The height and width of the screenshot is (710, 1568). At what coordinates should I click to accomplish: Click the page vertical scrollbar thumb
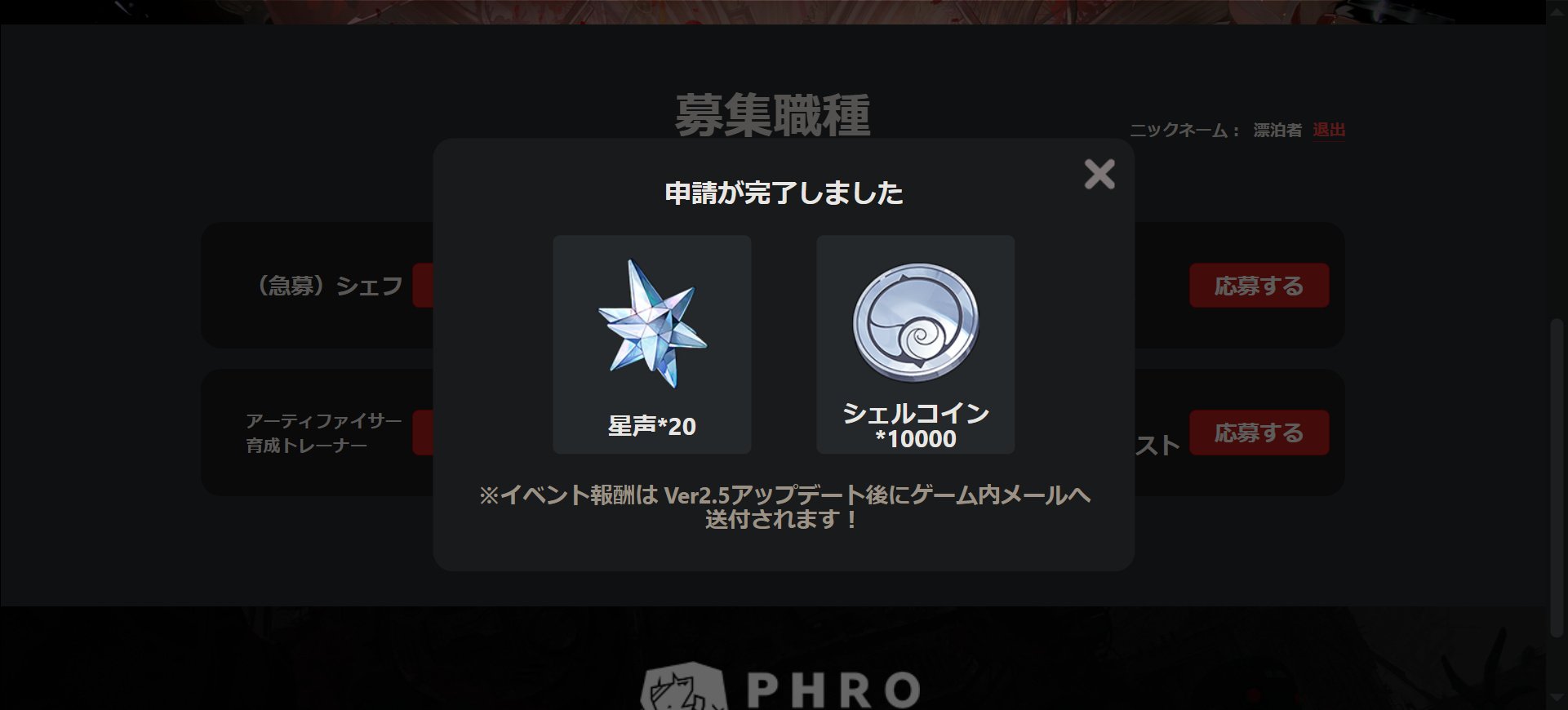1557,477
